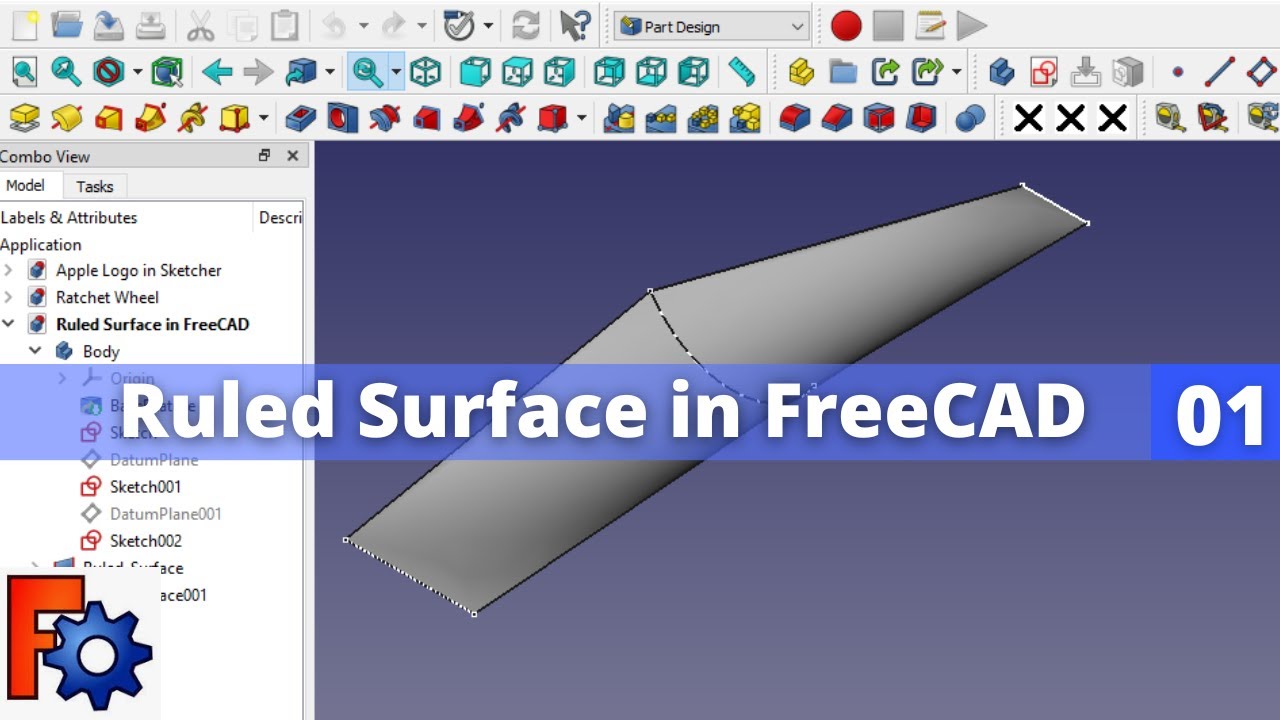Click the Create Part yellow blocks icon
1280x720 pixels.
801,71
